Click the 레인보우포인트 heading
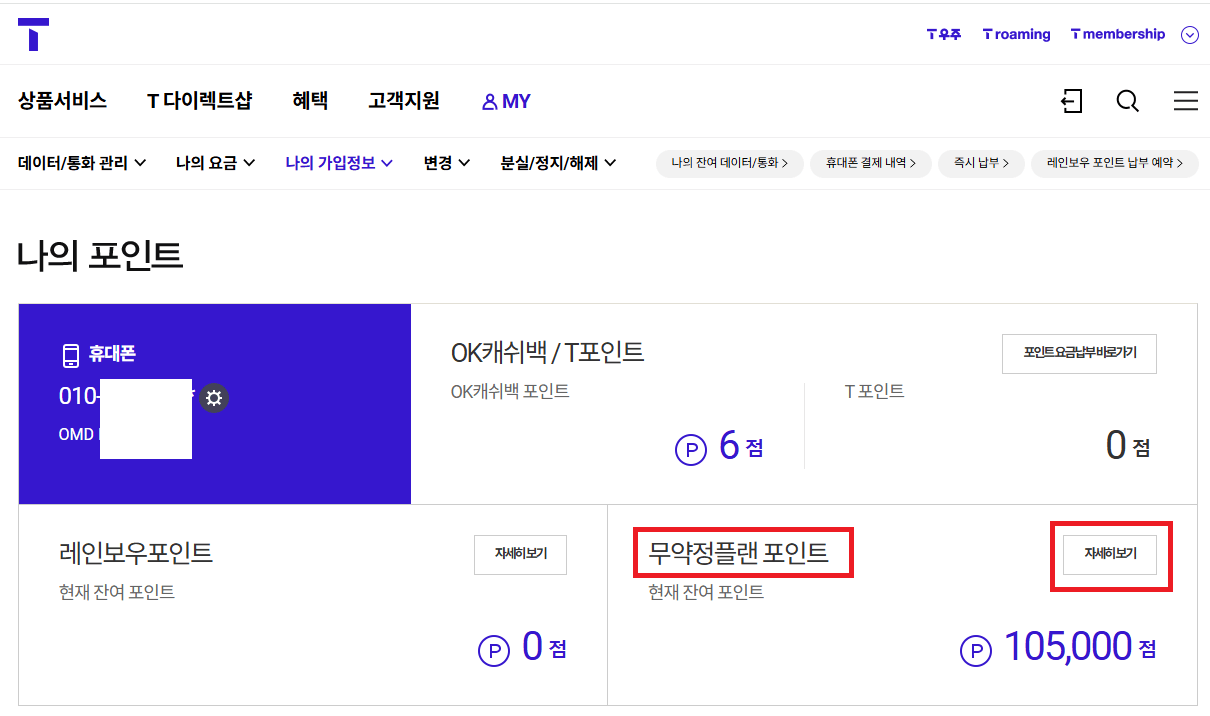Image resolution: width=1210 pixels, height=716 pixels. (x=136, y=553)
